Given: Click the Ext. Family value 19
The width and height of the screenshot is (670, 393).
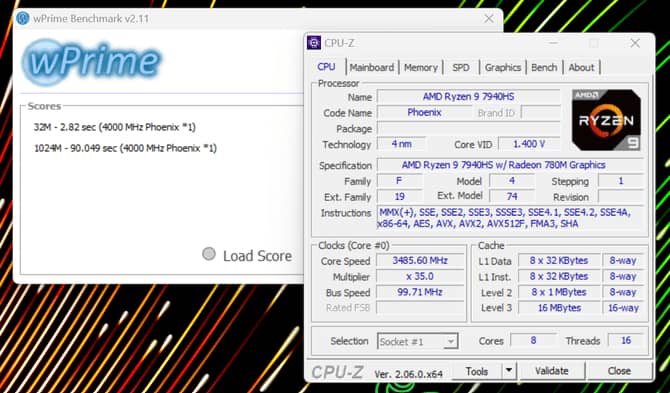Looking at the screenshot, I should click(399, 196).
